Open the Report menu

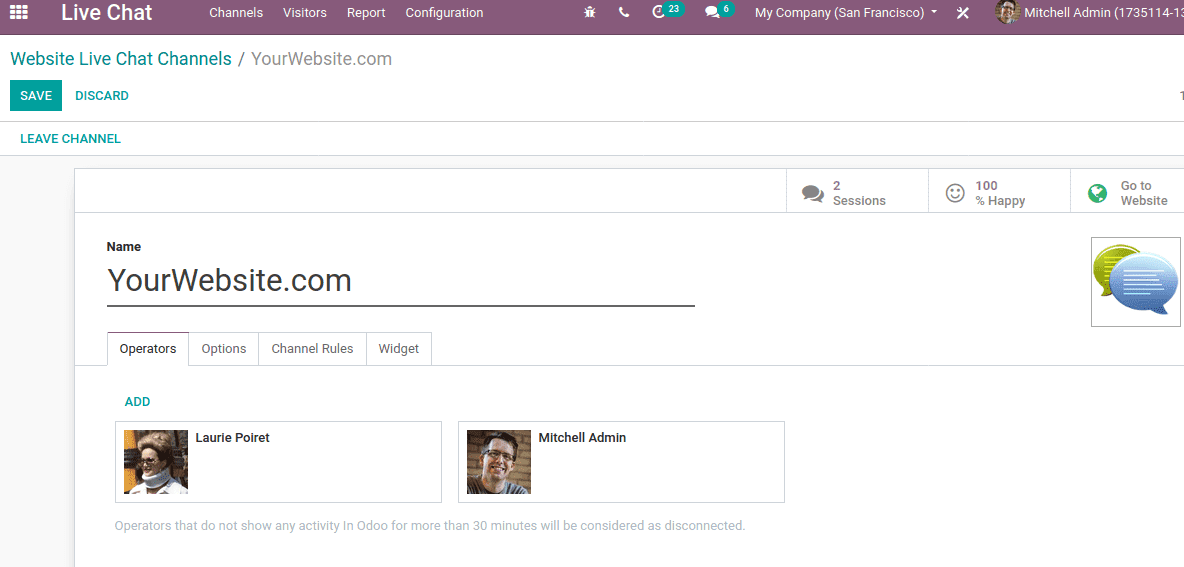coord(366,13)
